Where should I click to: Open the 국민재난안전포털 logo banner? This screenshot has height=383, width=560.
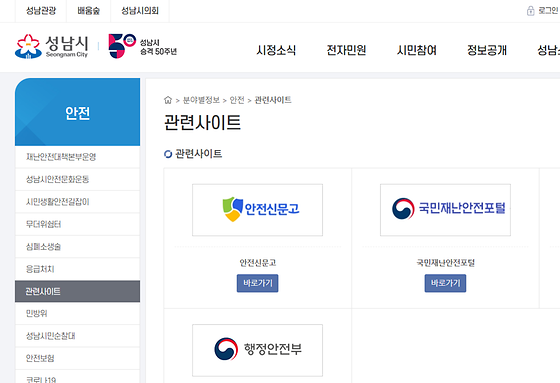click(445, 210)
